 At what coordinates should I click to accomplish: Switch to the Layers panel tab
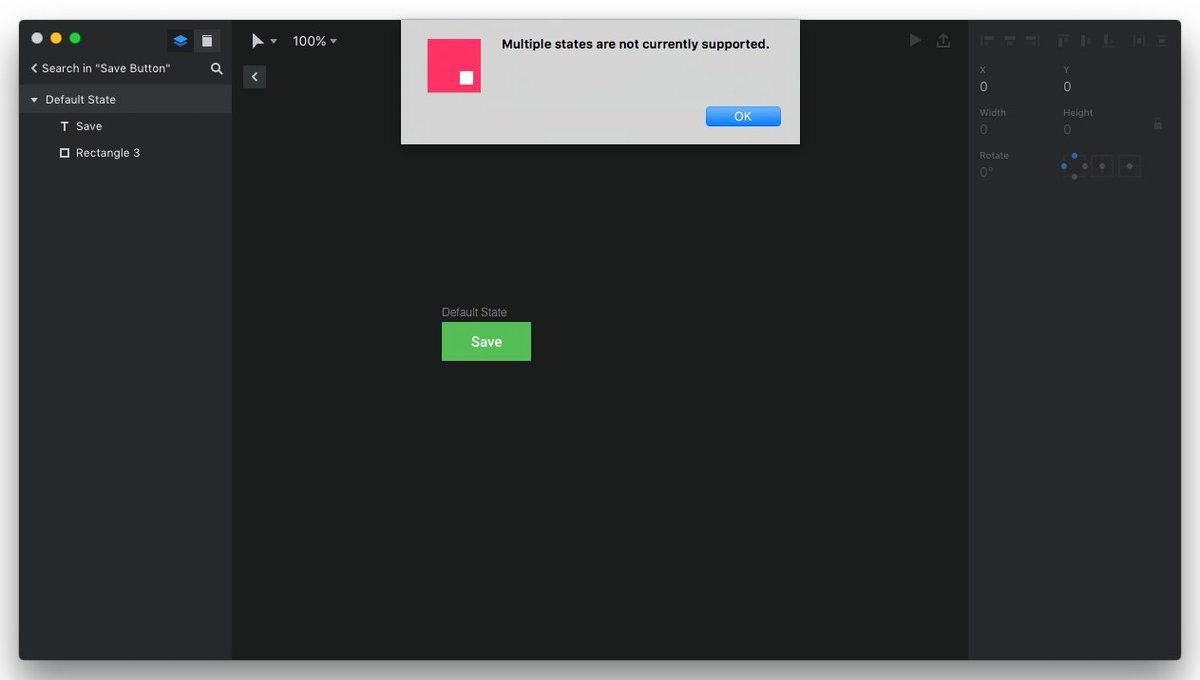coord(180,41)
